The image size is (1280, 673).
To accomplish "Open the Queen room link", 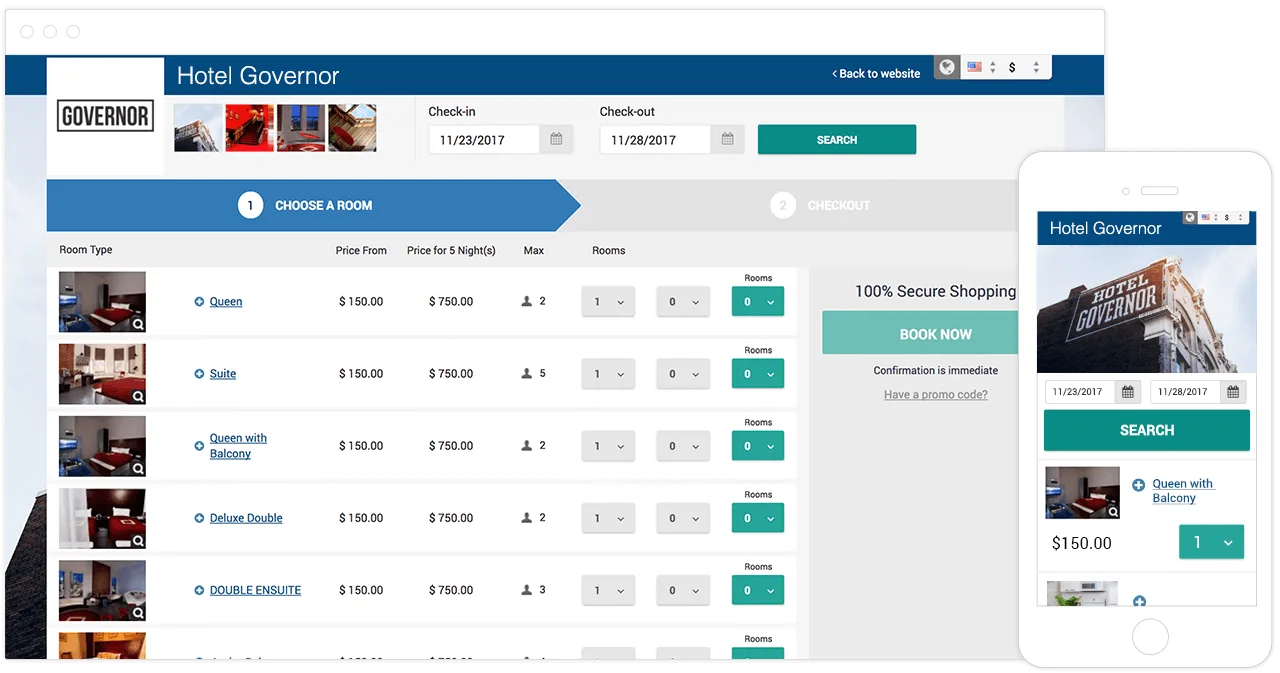I will pyautogui.click(x=226, y=302).
